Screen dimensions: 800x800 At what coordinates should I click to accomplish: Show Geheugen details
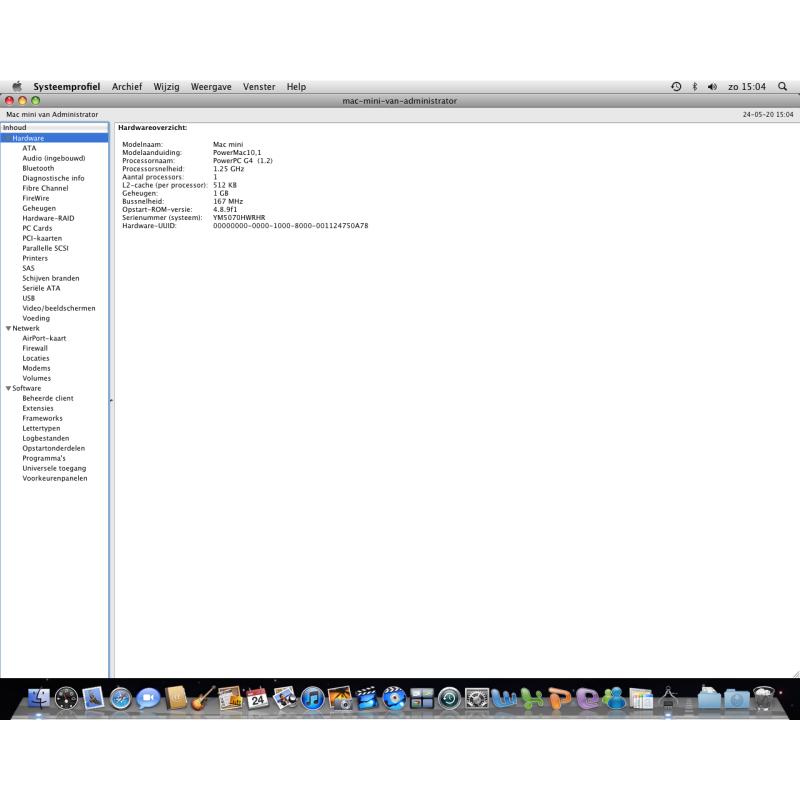(x=39, y=208)
